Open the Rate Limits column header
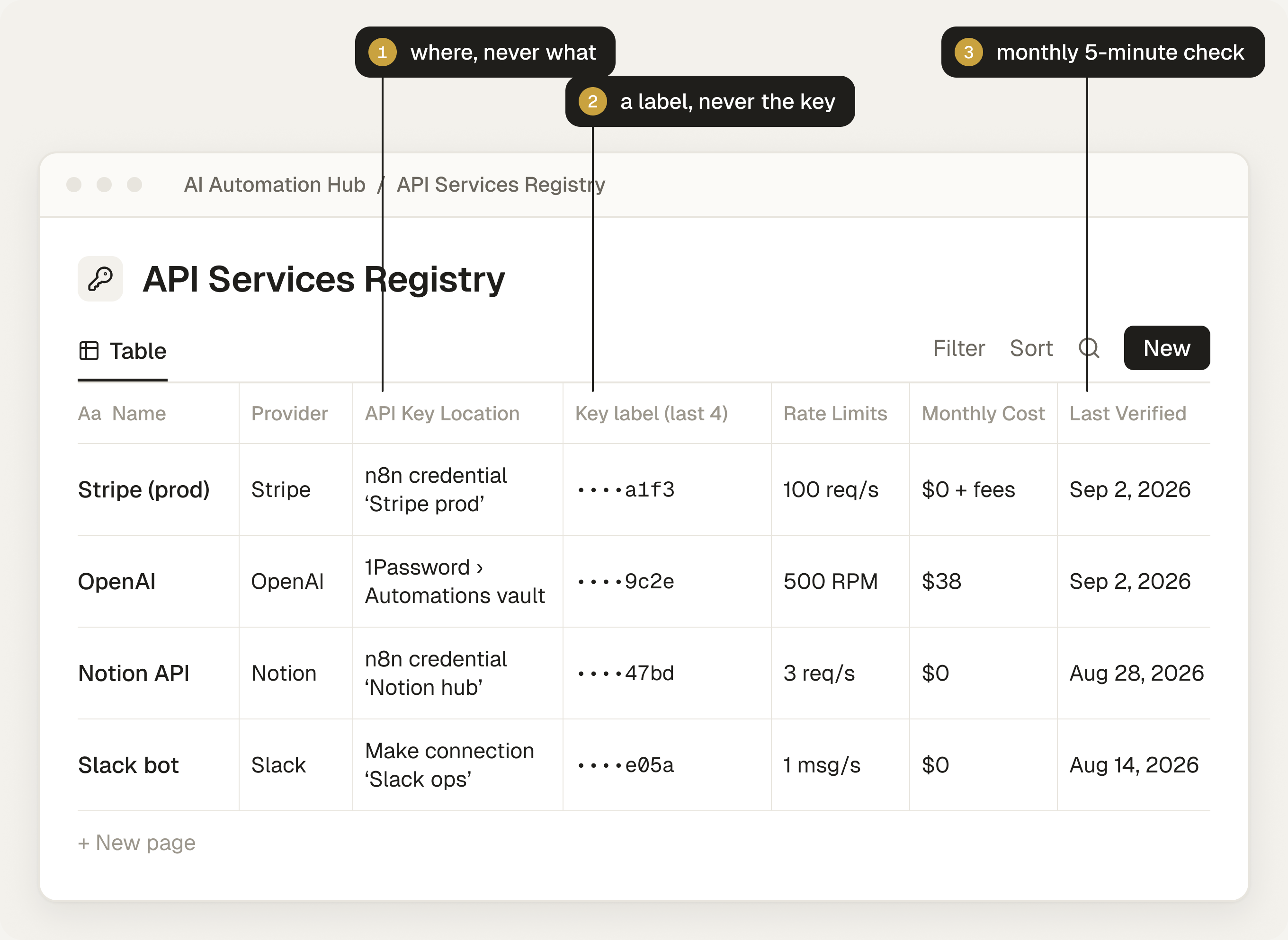The image size is (1288, 940). [835, 413]
